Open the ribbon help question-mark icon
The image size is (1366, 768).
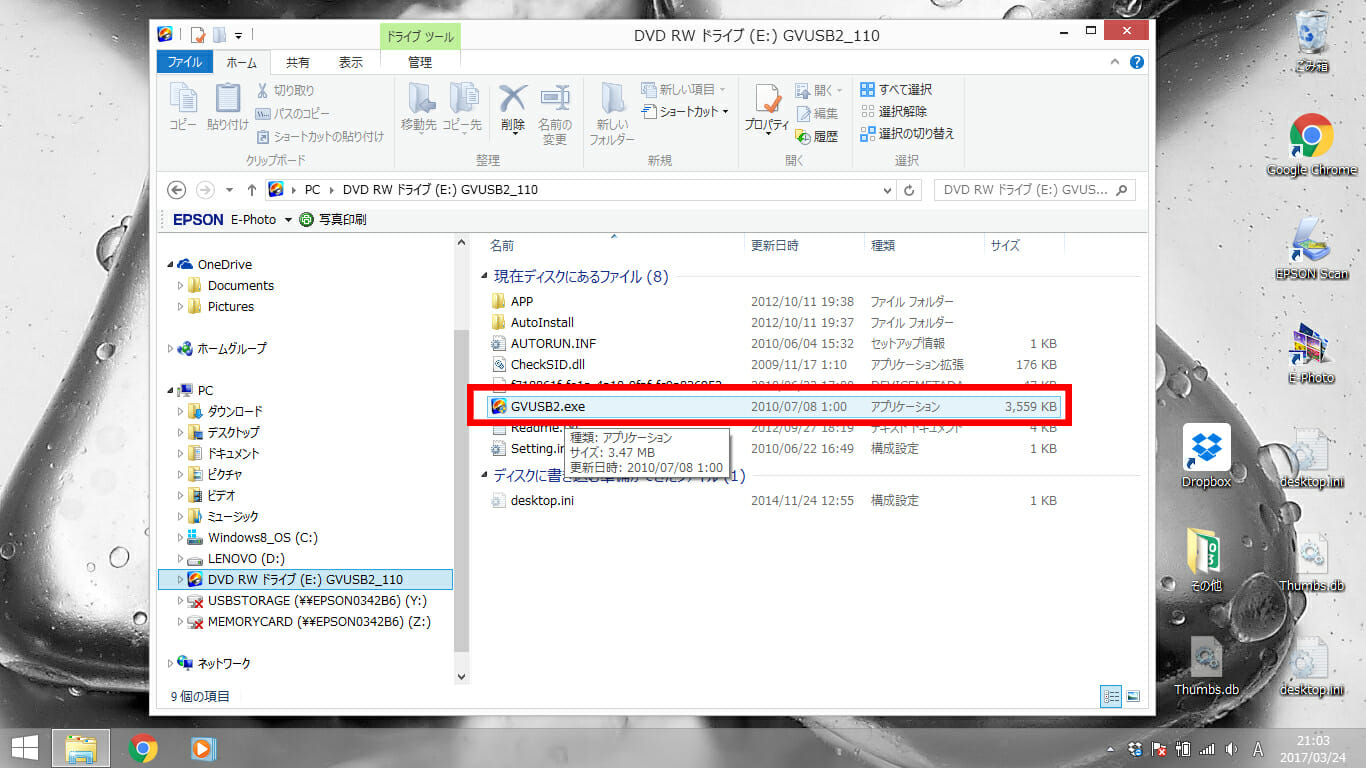1137,62
